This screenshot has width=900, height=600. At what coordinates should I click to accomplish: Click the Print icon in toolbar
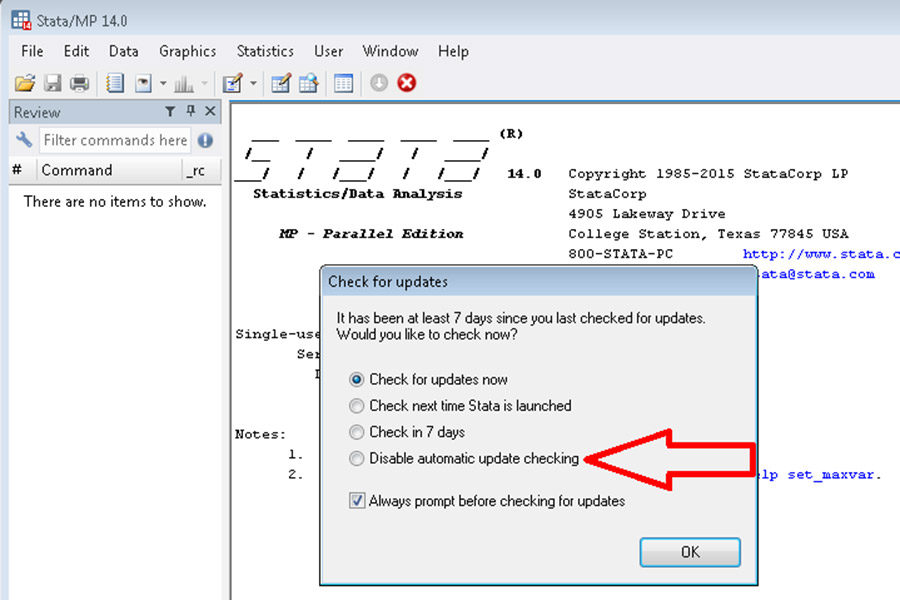pos(79,83)
